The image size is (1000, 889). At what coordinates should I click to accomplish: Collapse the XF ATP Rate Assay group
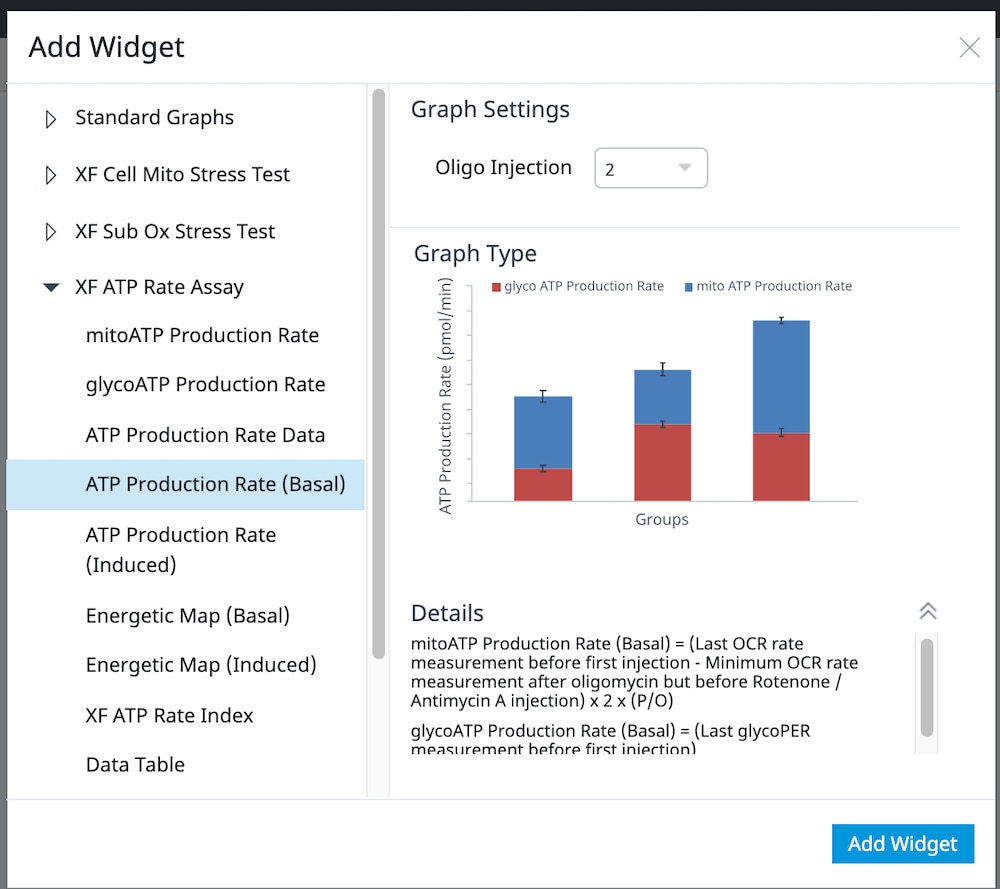[51, 288]
